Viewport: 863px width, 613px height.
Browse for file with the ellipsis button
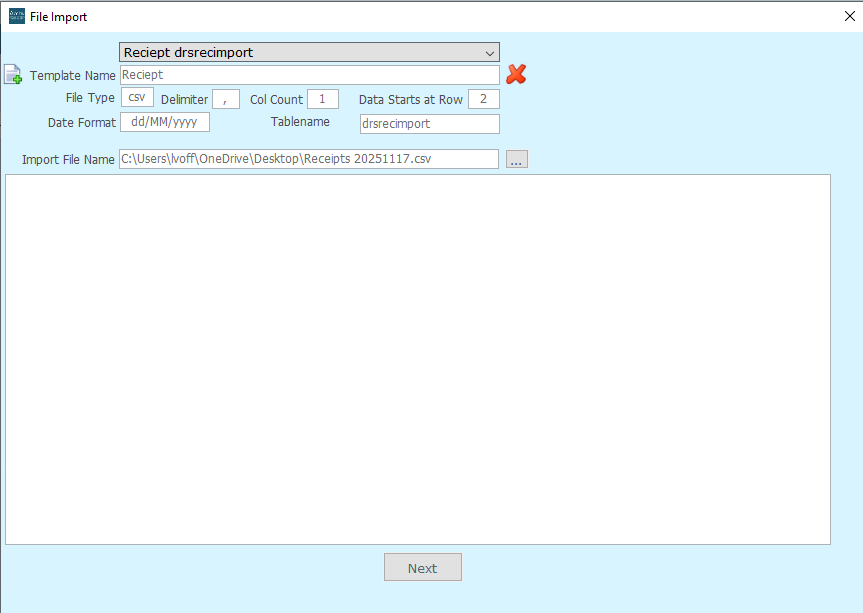516,159
